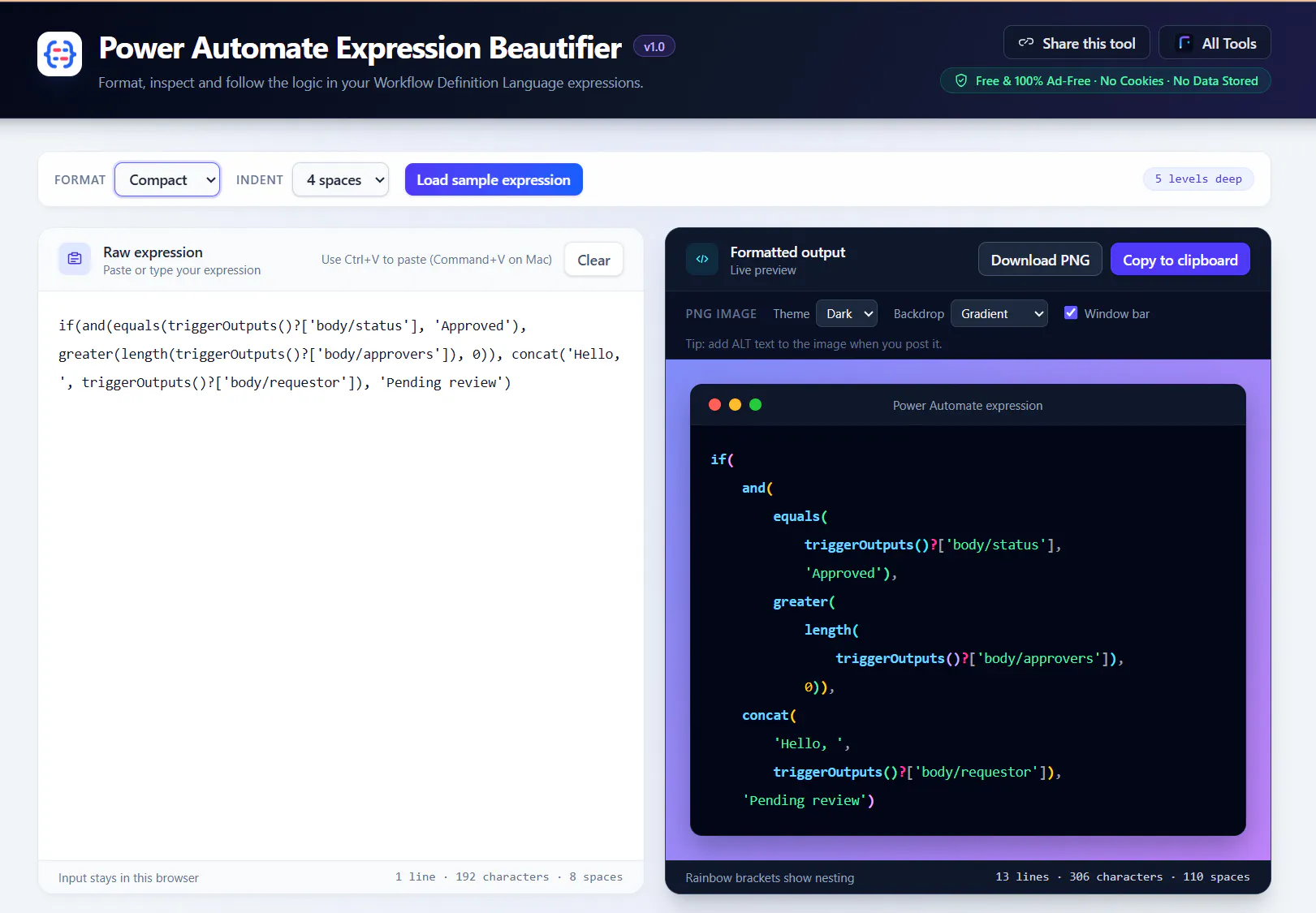Click the 'Power Automate expression' window title

tap(968, 406)
